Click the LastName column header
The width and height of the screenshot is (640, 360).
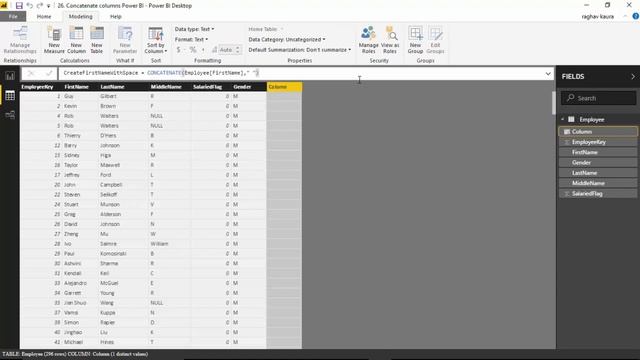tap(123, 87)
